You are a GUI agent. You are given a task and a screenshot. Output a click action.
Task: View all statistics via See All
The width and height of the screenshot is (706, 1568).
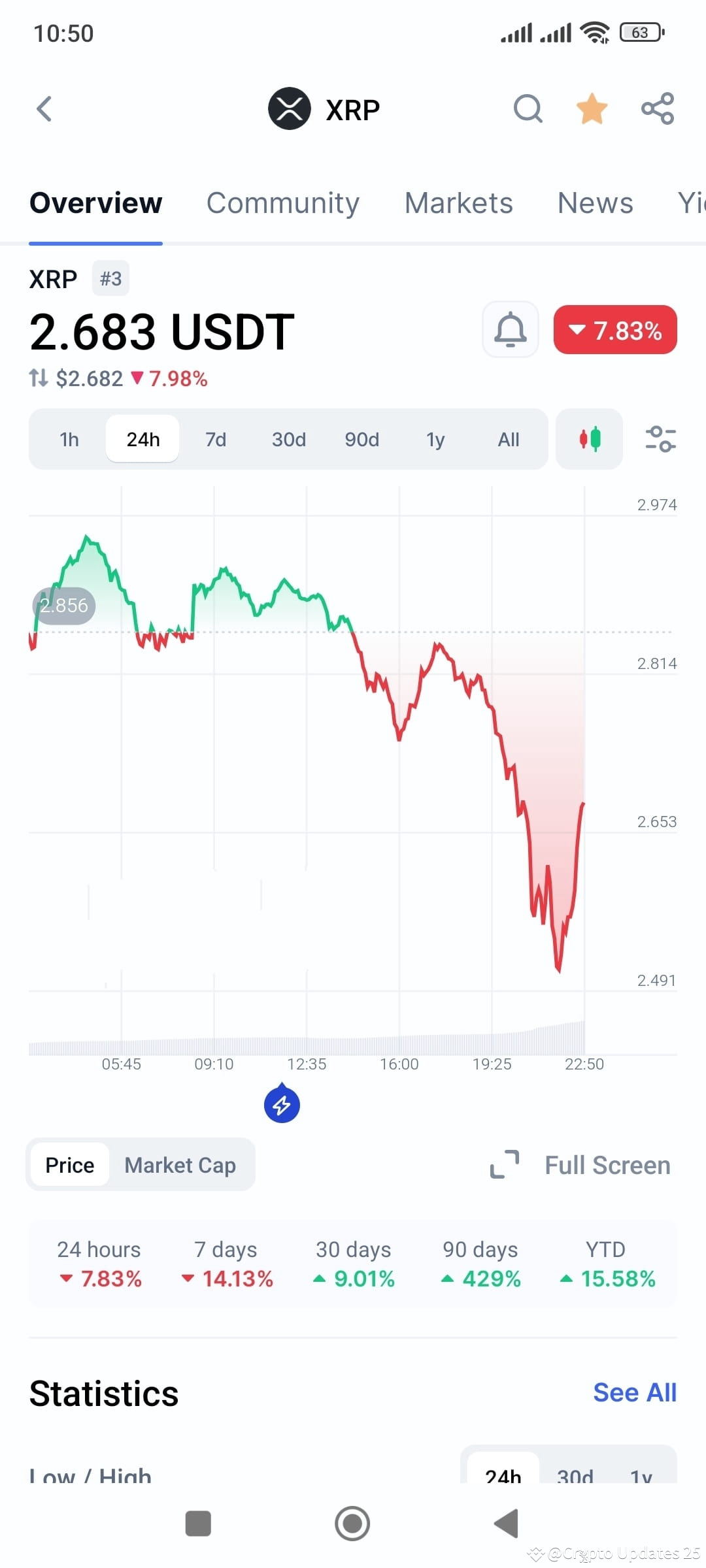pos(635,1392)
